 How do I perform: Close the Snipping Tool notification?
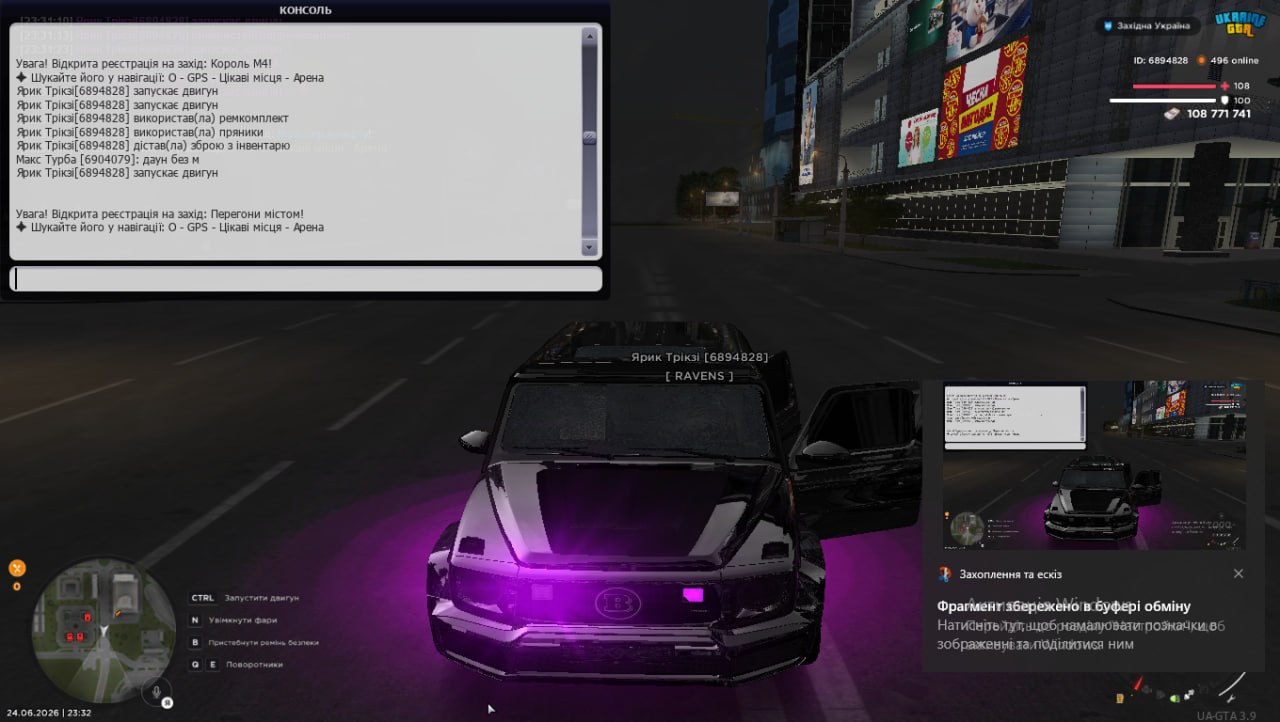[1238, 574]
